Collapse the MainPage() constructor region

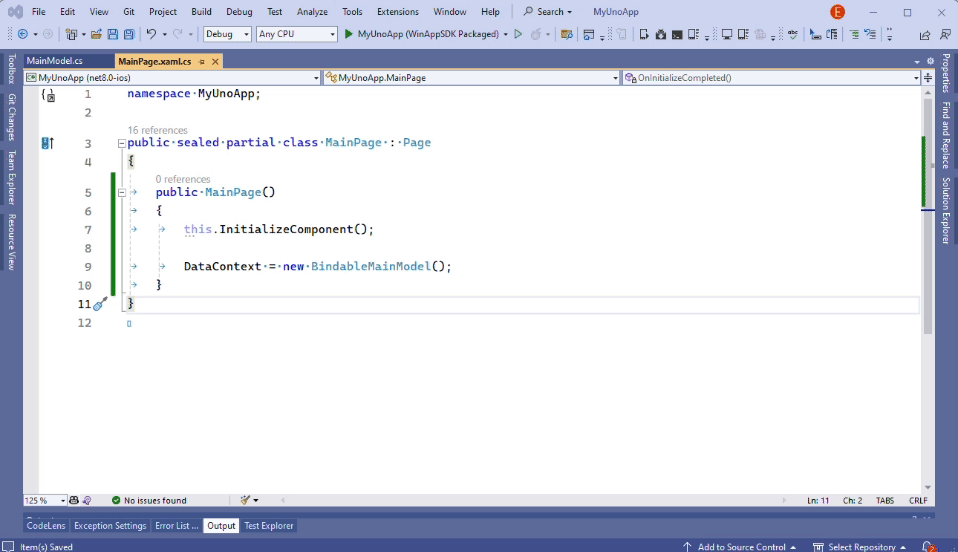pyautogui.click(x=122, y=193)
